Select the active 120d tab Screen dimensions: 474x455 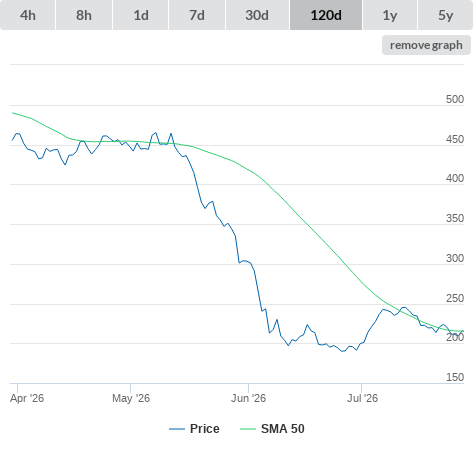coord(326,15)
